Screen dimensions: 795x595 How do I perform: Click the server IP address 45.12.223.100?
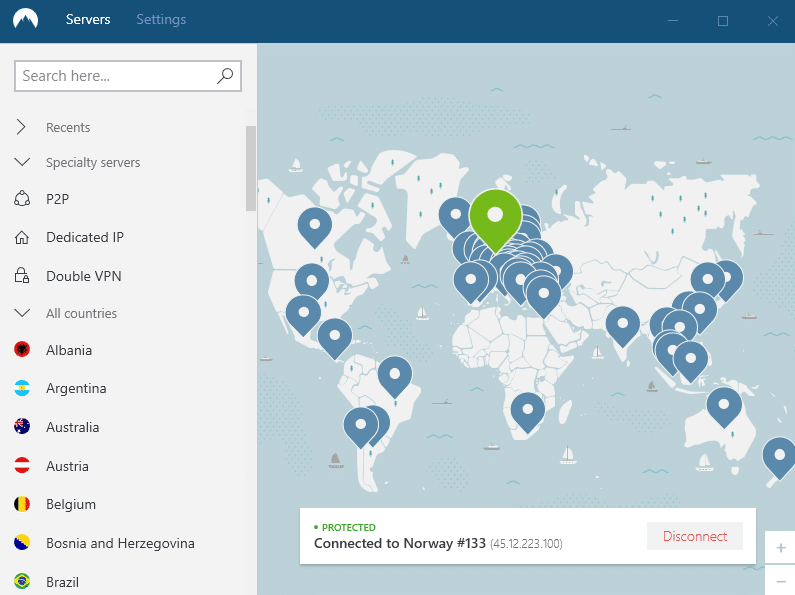pos(526,544)
